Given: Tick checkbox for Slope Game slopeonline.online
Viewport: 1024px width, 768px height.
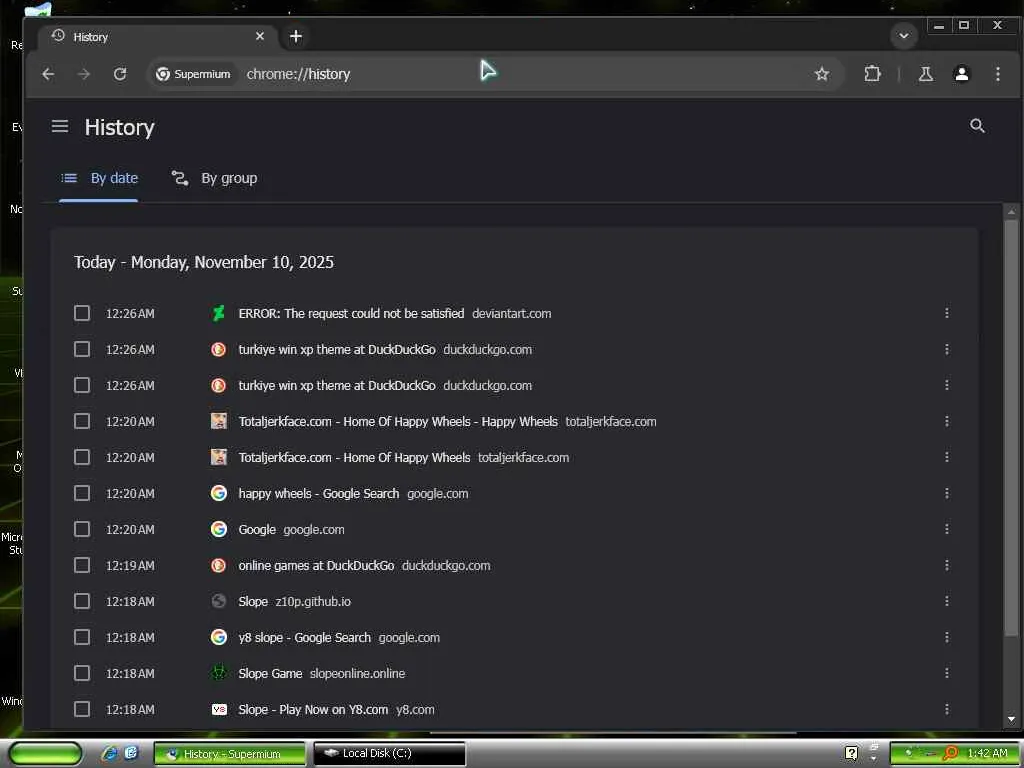Looking at the screenshot, I should (x=82, y=673).
